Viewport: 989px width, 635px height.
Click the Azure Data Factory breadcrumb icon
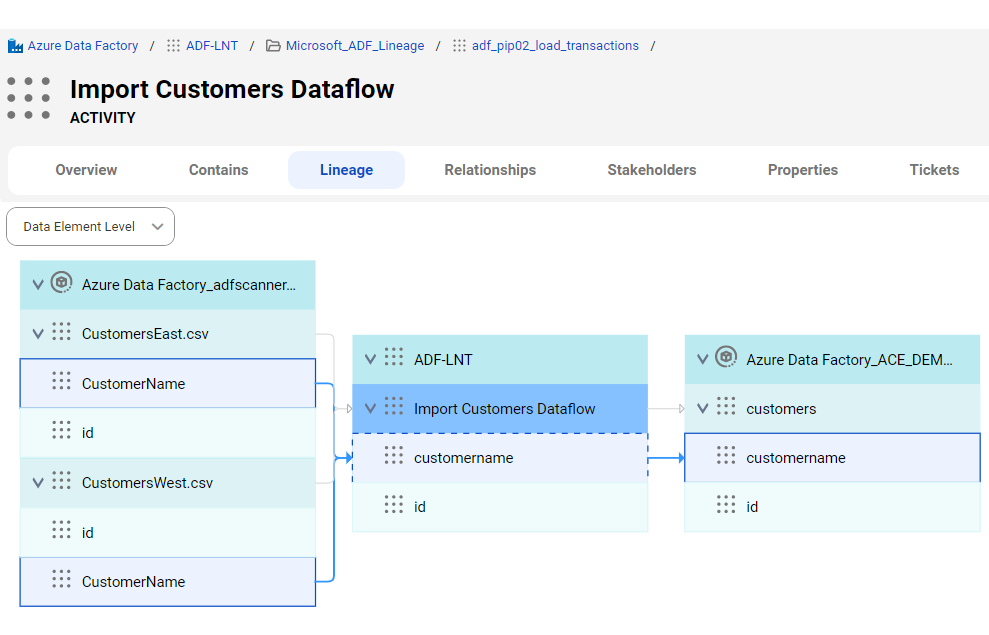coord(15,45)
